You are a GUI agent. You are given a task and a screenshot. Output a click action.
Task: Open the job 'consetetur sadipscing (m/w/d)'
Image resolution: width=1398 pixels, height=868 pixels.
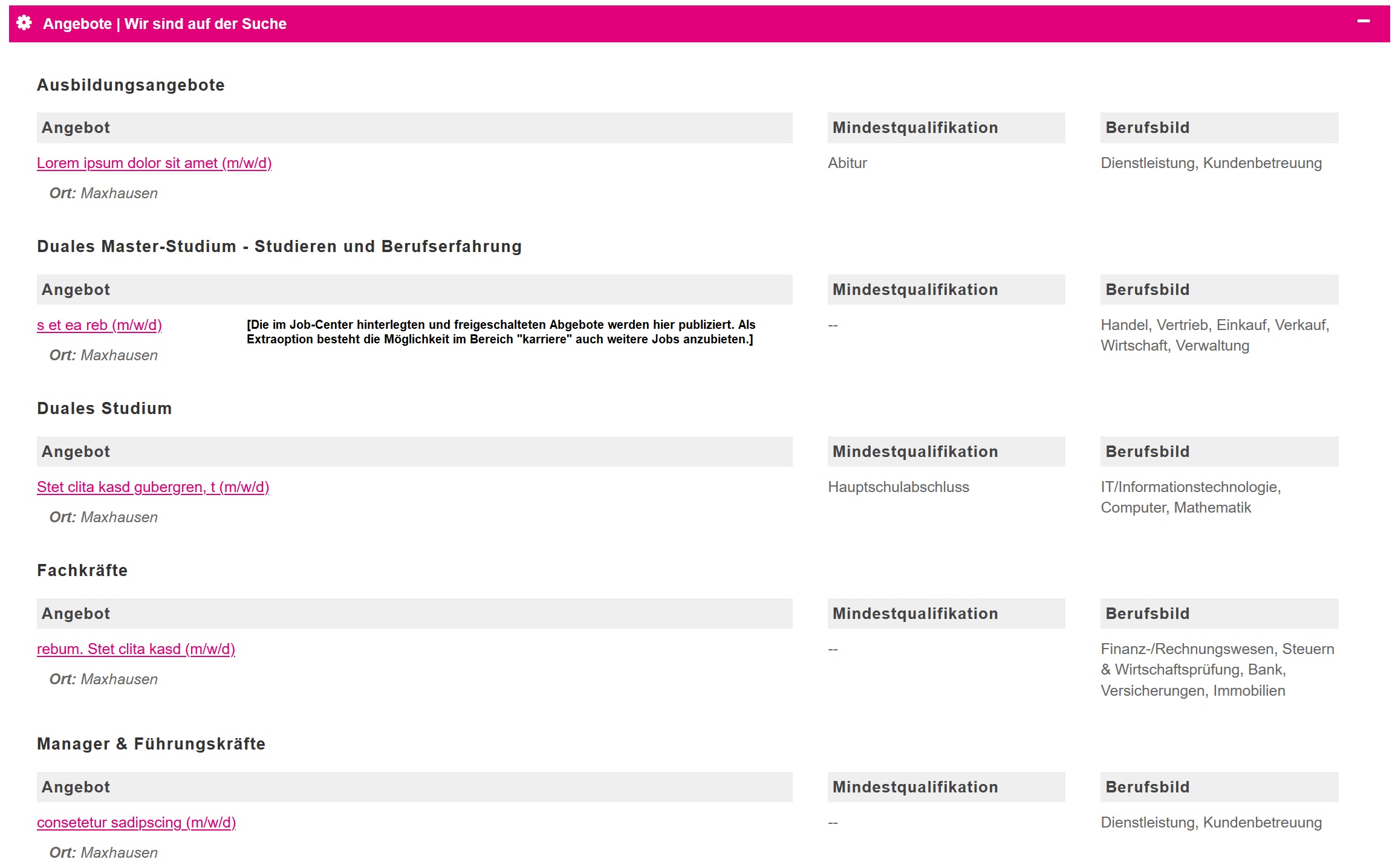(136, 823)
